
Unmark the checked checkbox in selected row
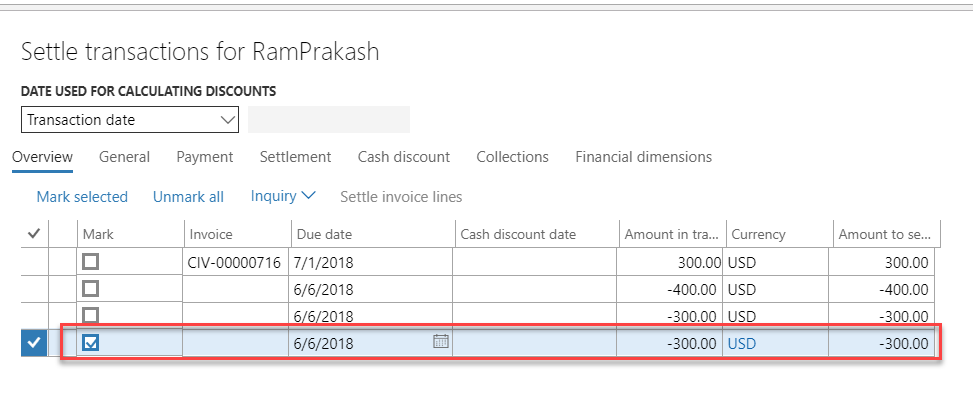coord(91,343)
